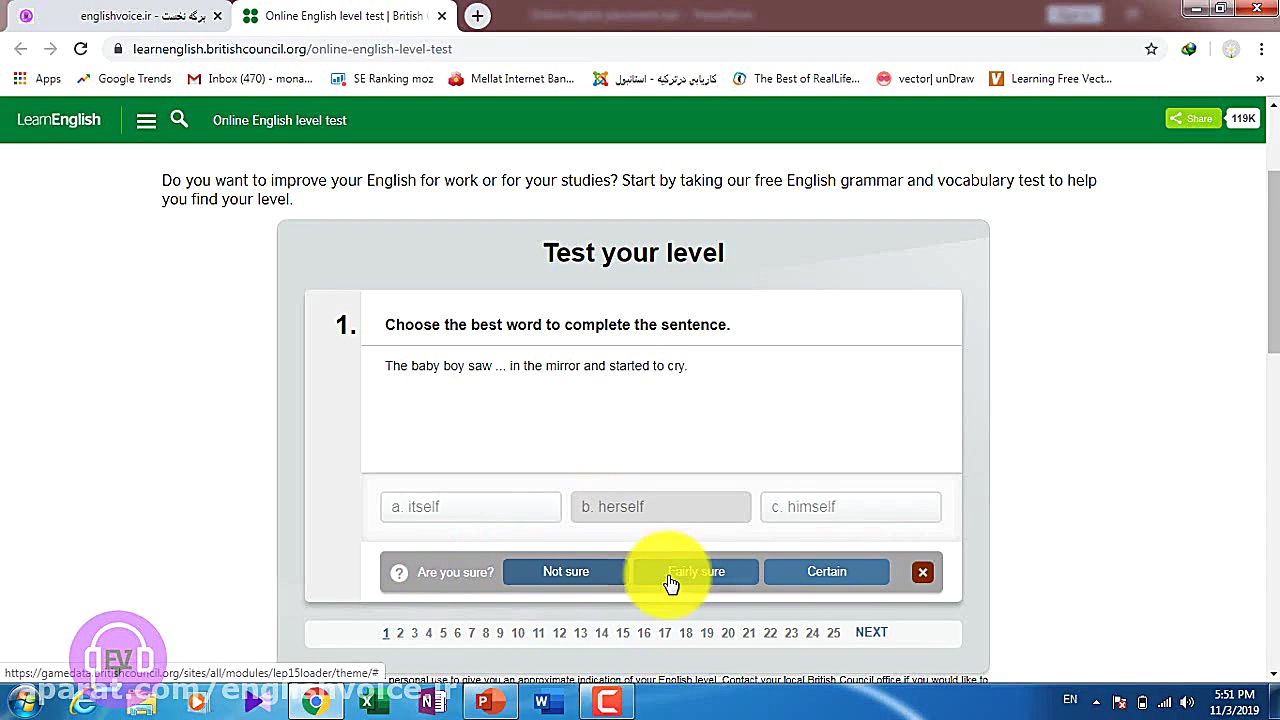Open the LearnEnglish hamburger menu

click(x=146, y=121)
